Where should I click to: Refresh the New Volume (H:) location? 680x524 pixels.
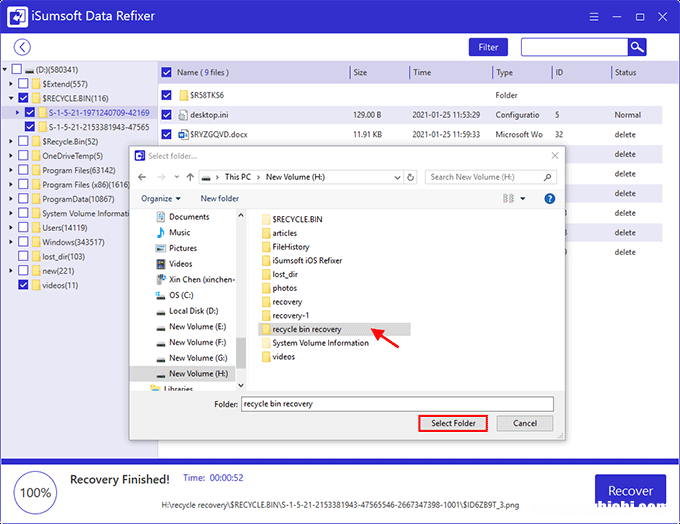pyautogui.click(x=410, y=177)
